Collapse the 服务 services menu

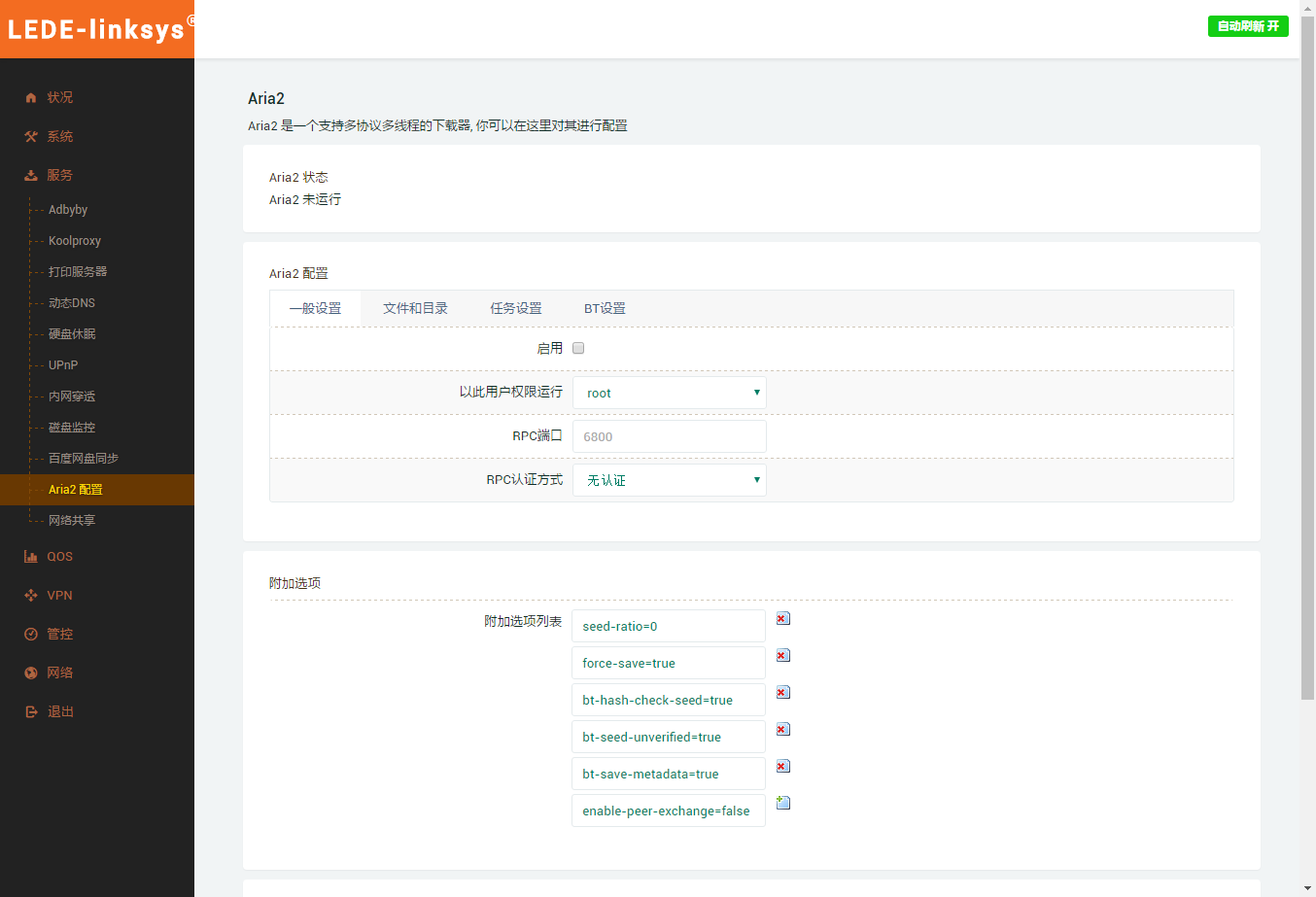pyautogui.click(x=59, y=176)
